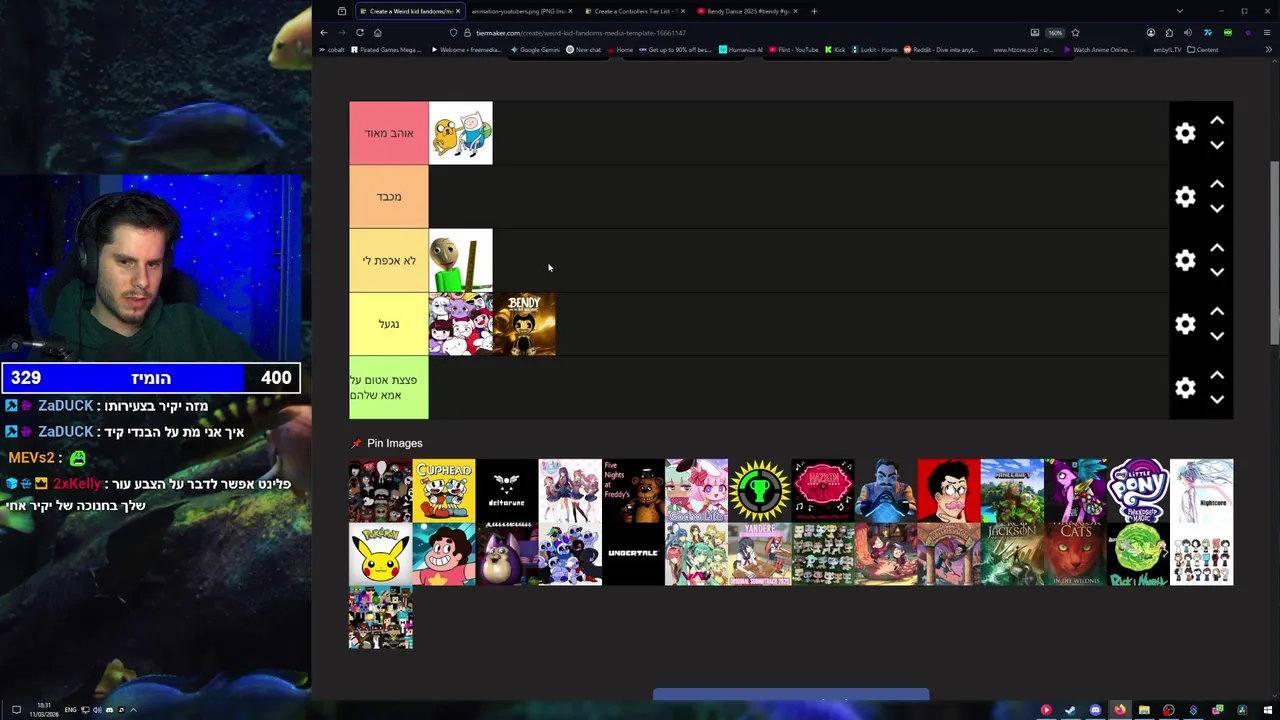This screenshot has height=720, width=1280.
Task: Move מכבד row down with arrow
Action: (1217, 209)
